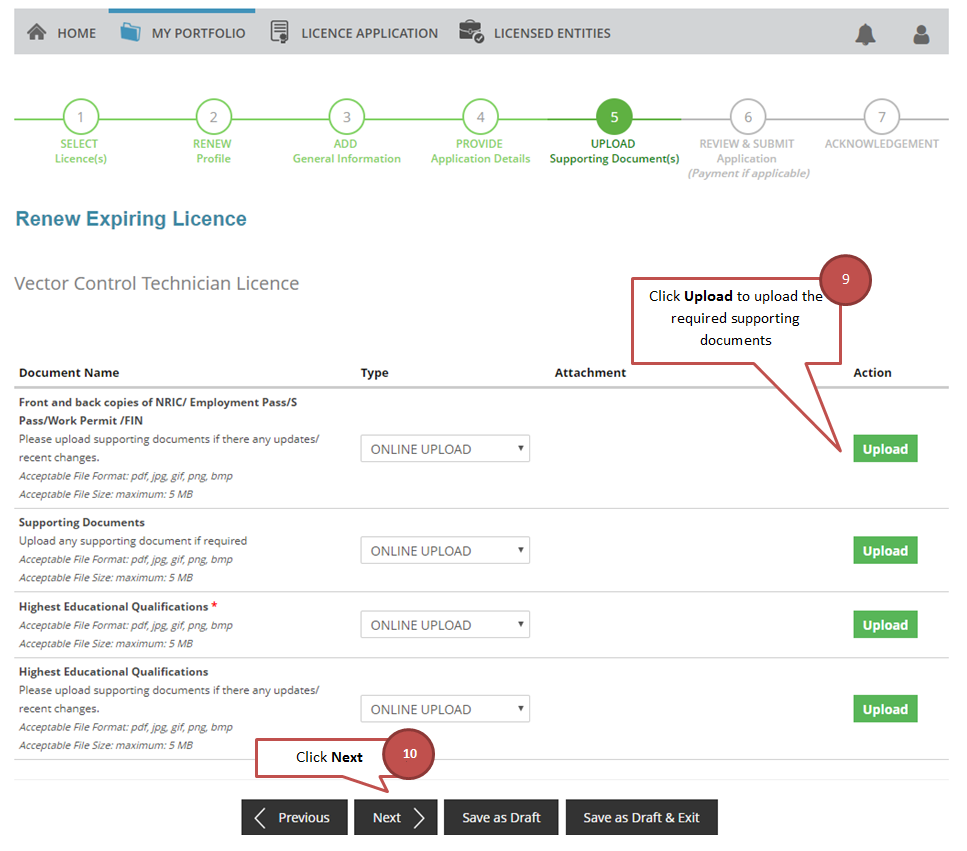The height and width of the screenshot is (851, 967).
Task: Click the Home house icon
Action: (x=37, y=32)
